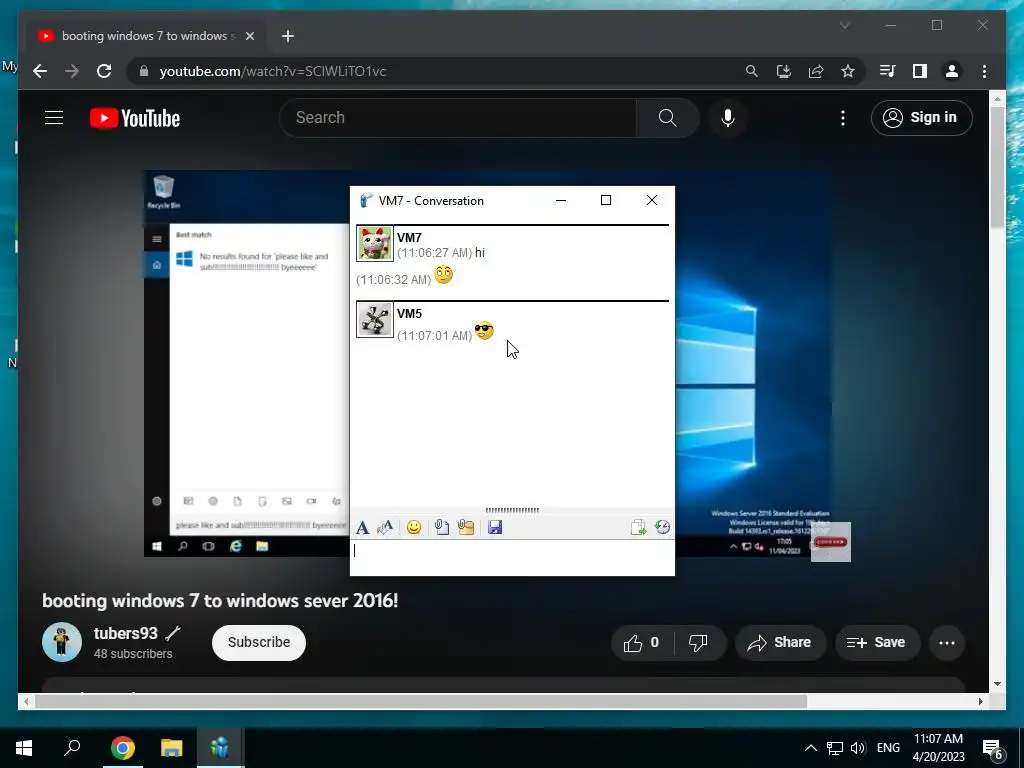Open tubers93 channel avatar
This screenshot has width=1024, height=768.
tap(62, 642)
